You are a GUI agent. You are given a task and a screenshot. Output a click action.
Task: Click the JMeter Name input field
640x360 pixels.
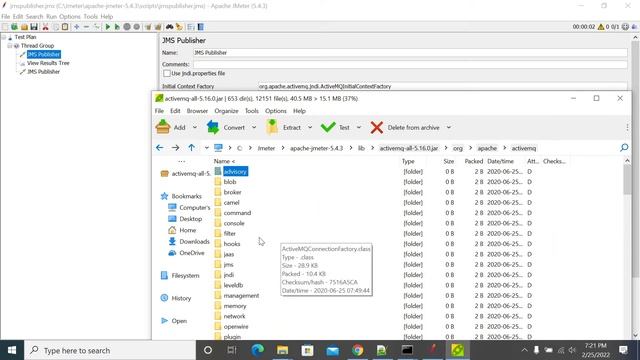410,53
